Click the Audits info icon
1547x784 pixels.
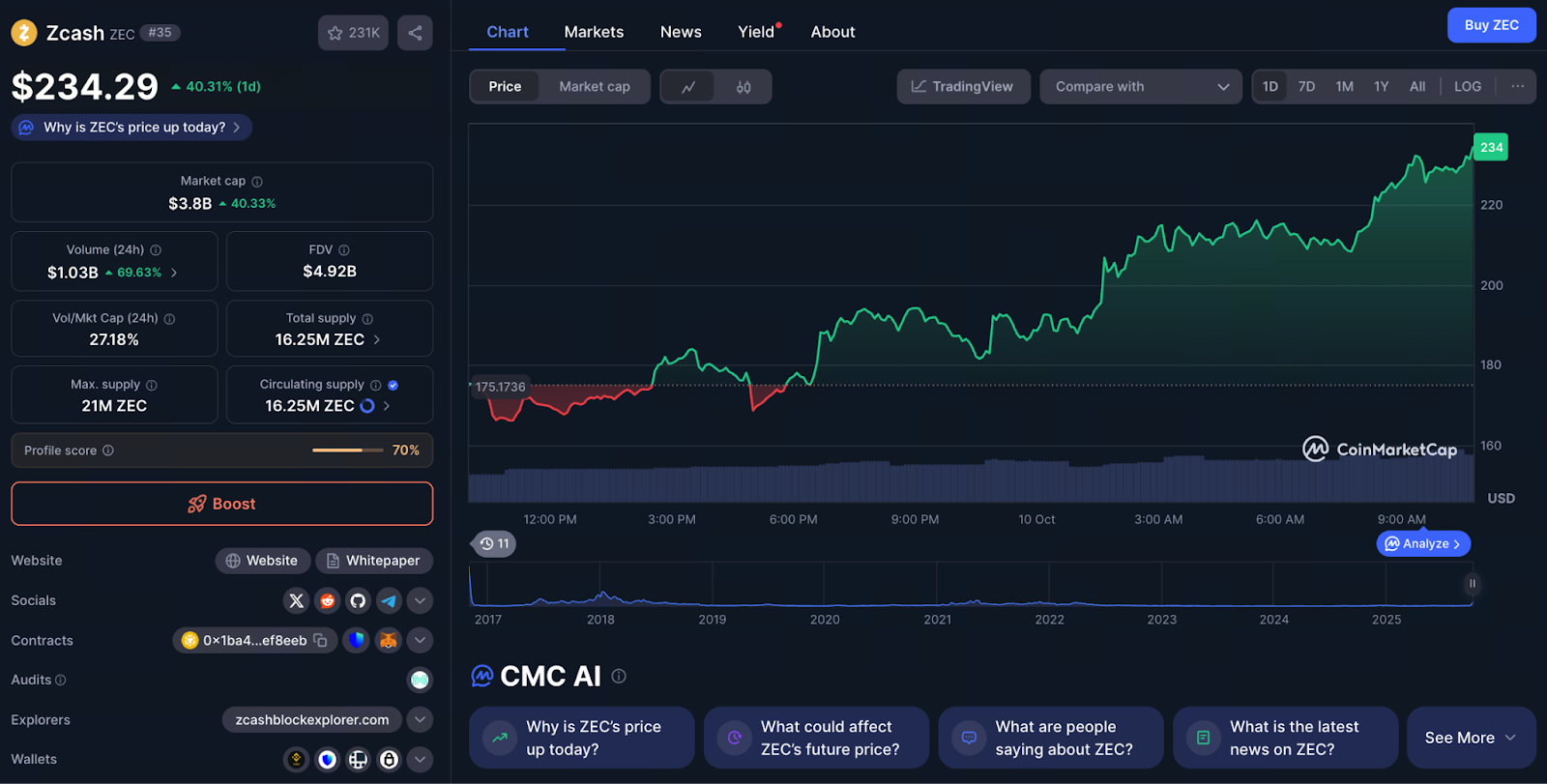click(x=61, y=681)
